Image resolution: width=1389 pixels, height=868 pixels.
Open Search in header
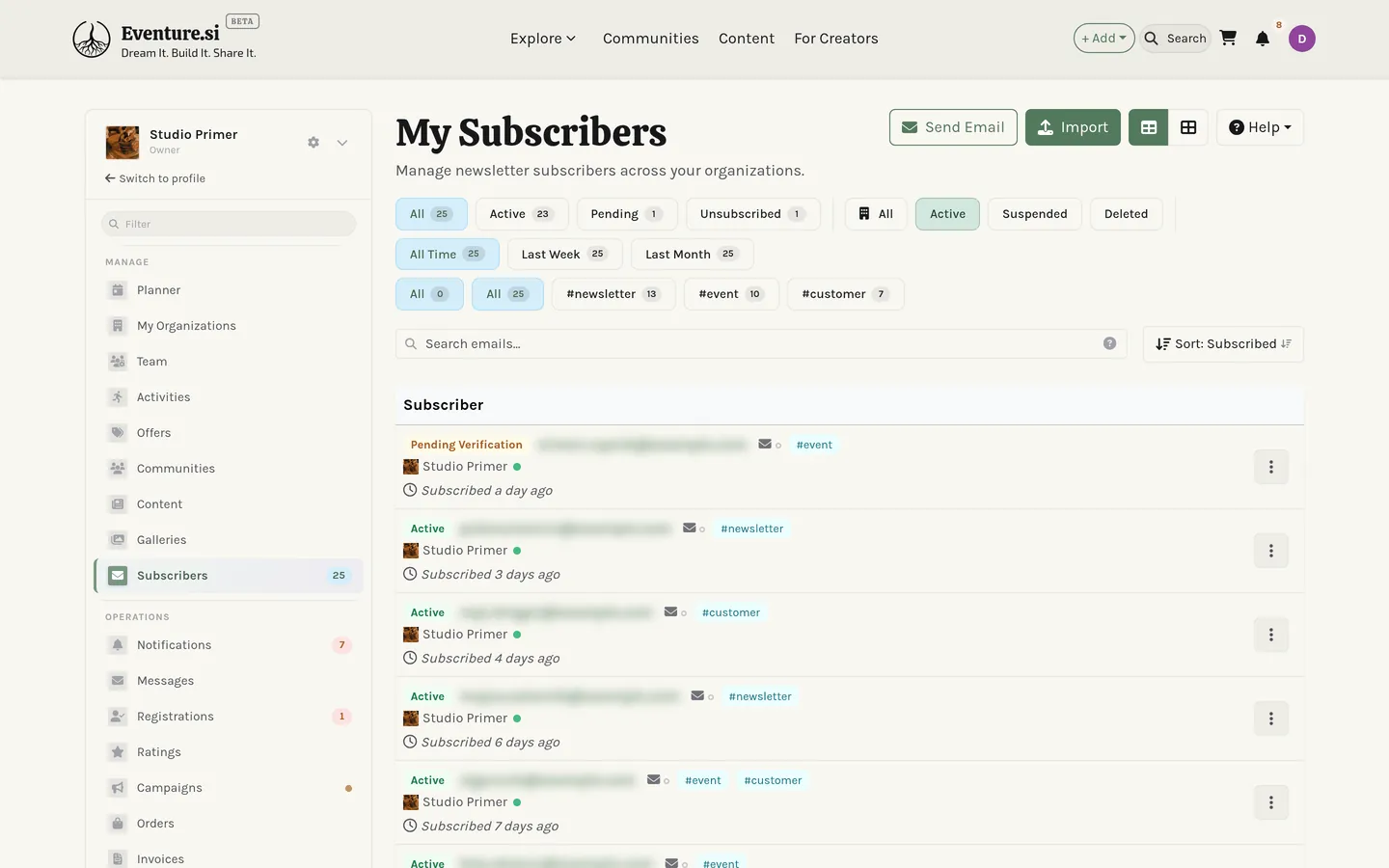pos(1176,39)
